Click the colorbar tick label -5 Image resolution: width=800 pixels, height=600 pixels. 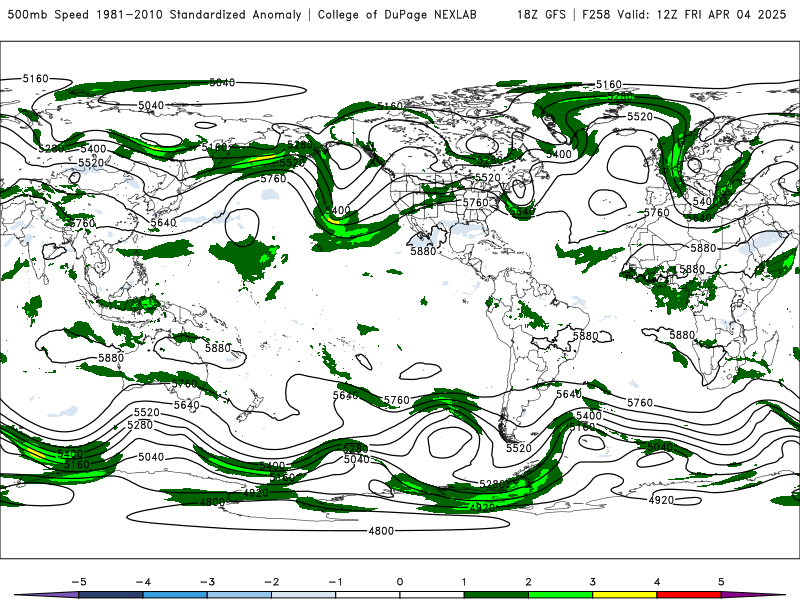pyautogui.click(x=79, y=582)
